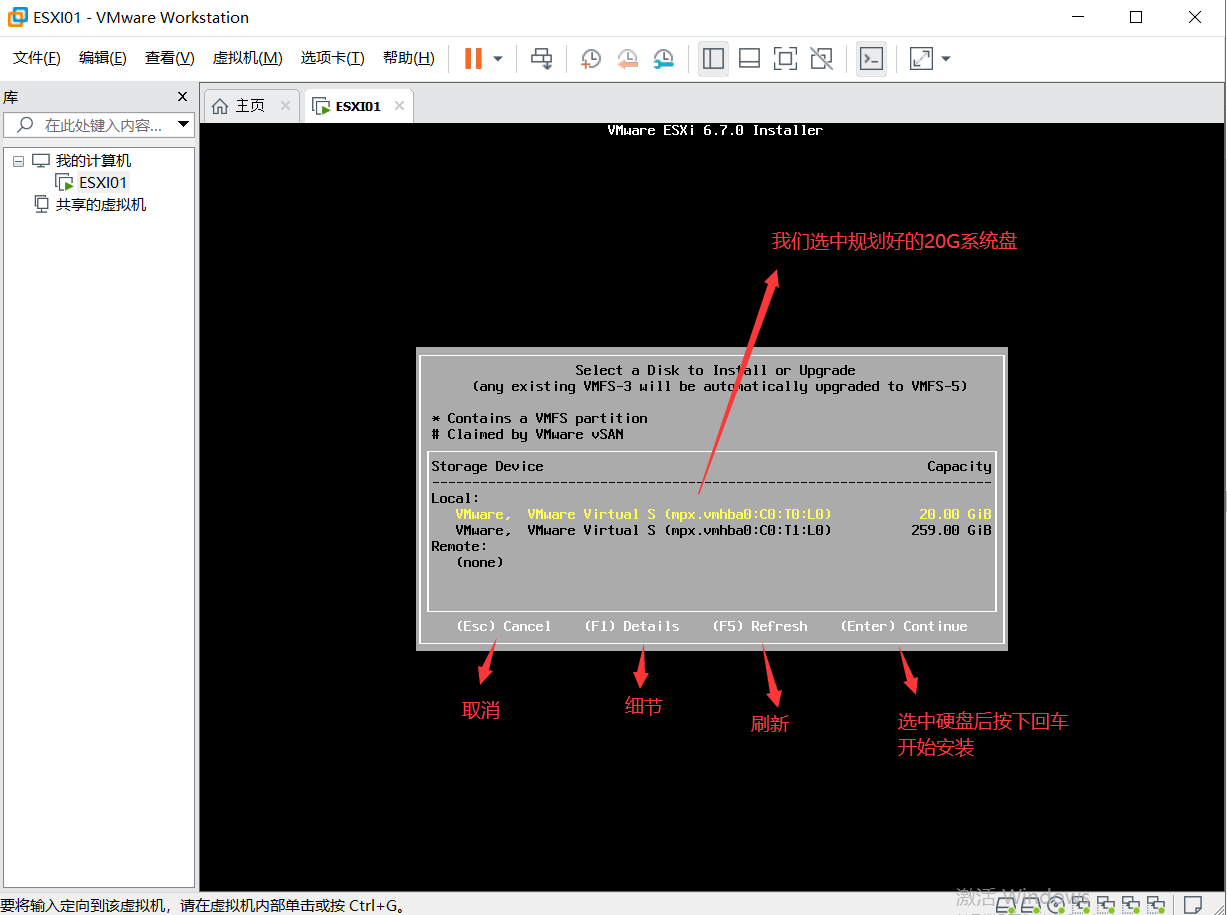The width and height of the screenshot is (1227, 915).
Task: Click the 库 panel title label
Action: pos(10,97)
